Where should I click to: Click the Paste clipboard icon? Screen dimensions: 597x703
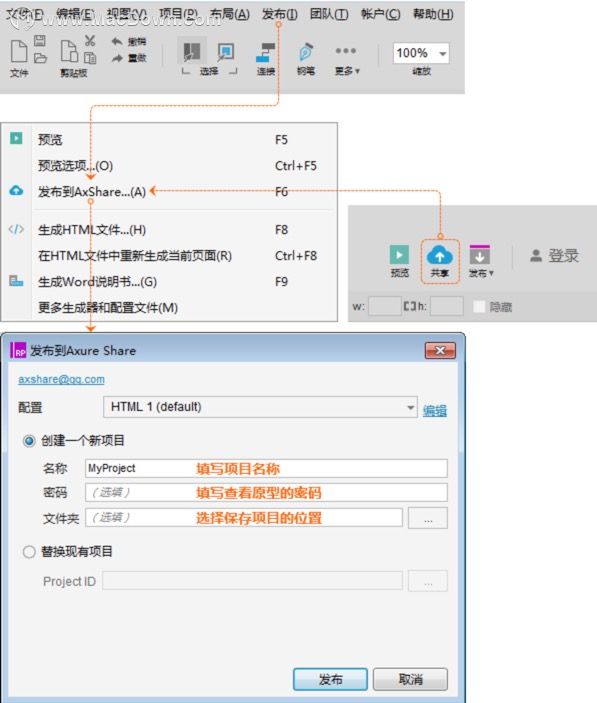coord(69,51)
